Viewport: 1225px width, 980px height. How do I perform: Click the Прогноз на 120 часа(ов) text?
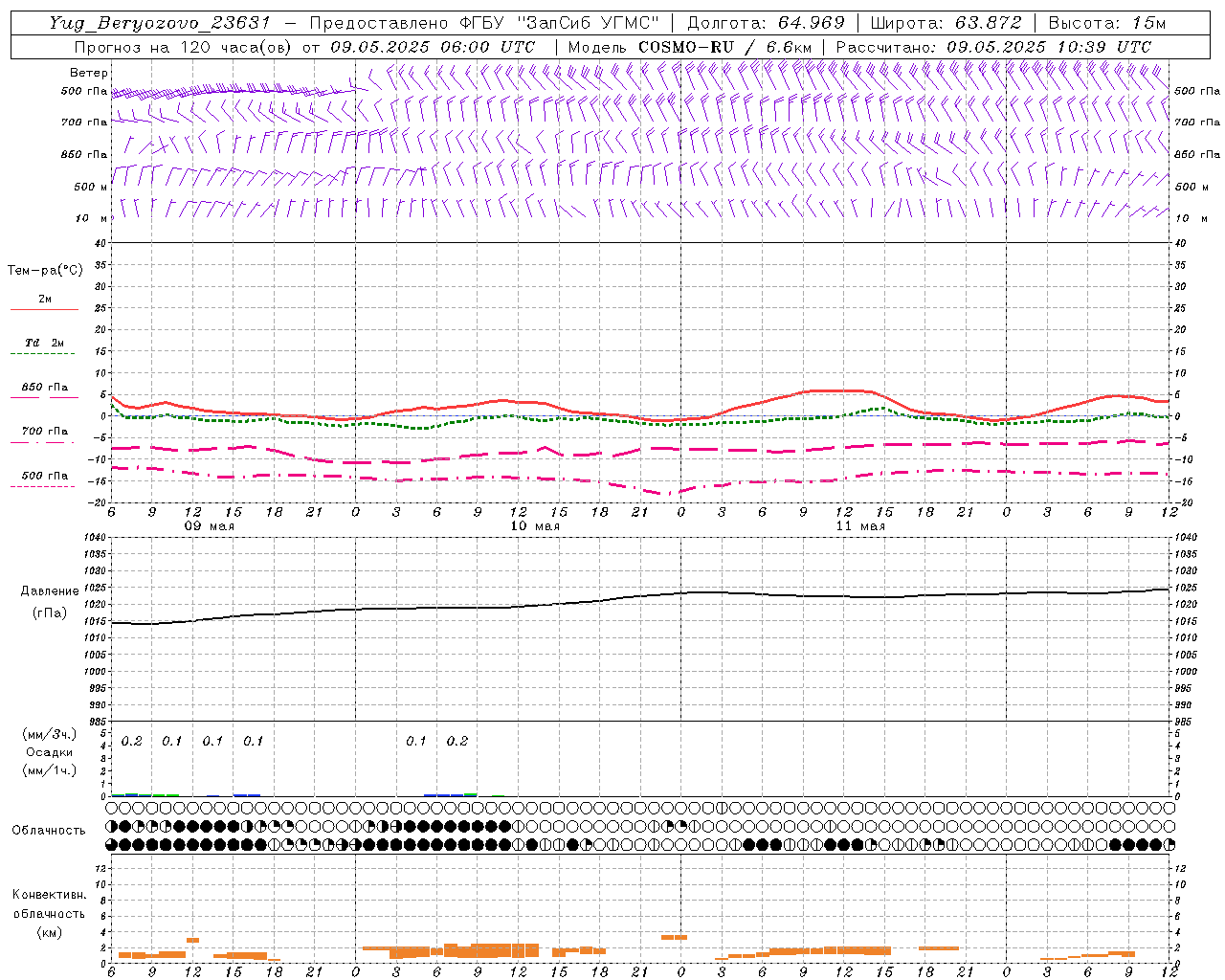[183, 47]
